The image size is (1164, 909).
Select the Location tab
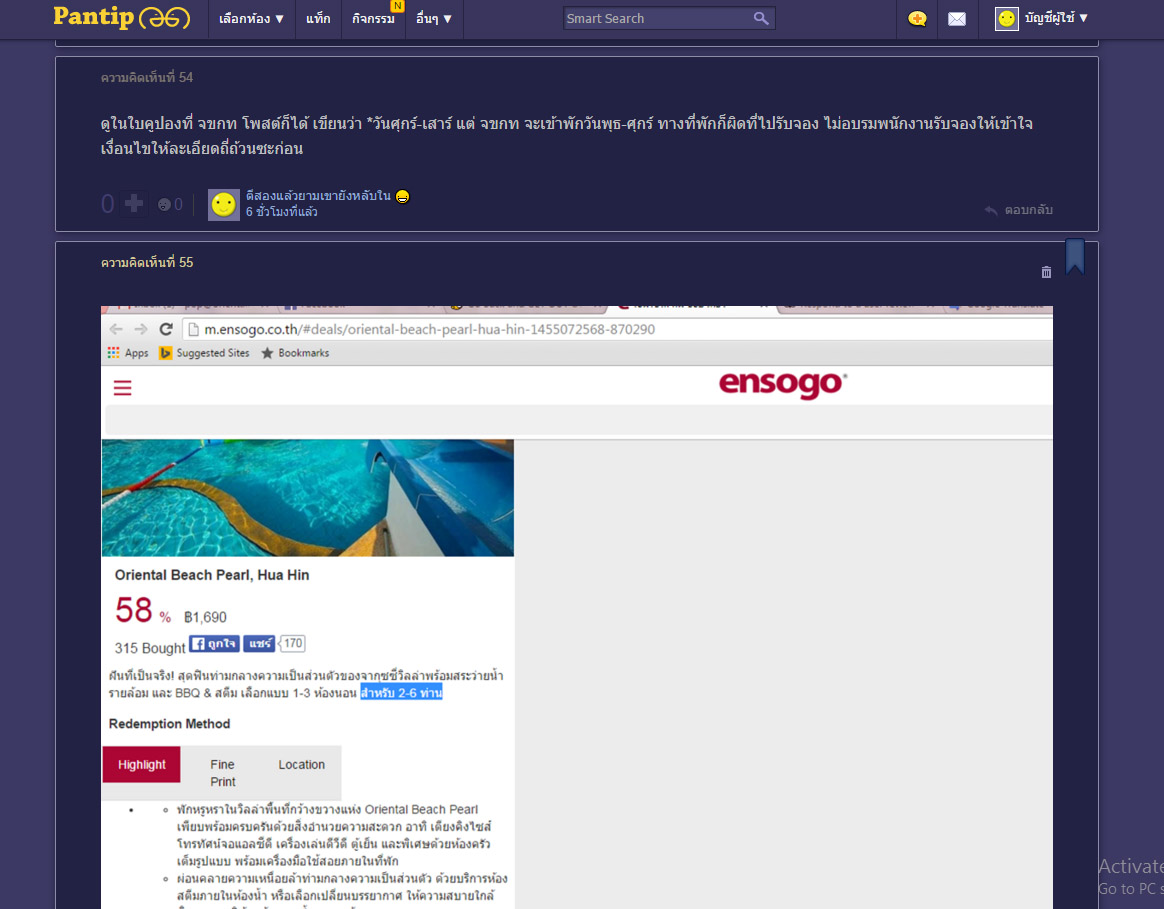(301, 765)
